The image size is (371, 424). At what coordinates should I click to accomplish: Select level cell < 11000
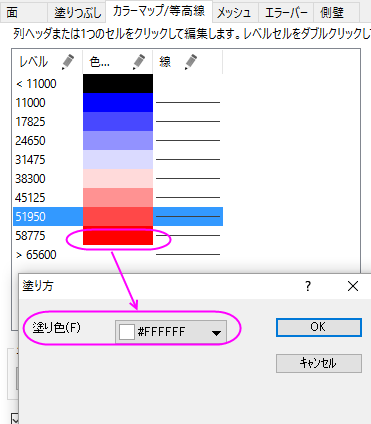pyautogui.click(x=48, y=83)
